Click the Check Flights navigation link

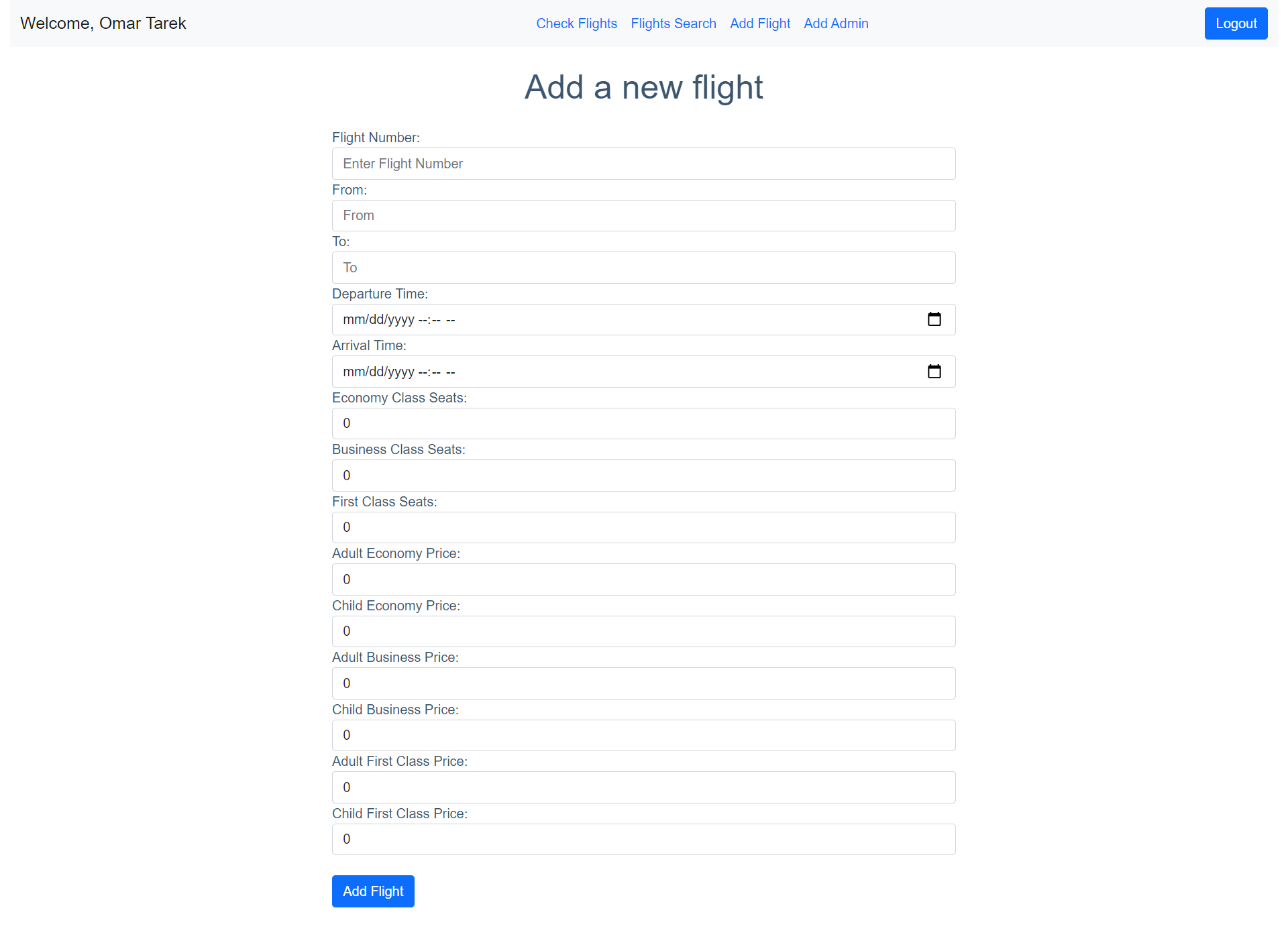tap(576, 22)
